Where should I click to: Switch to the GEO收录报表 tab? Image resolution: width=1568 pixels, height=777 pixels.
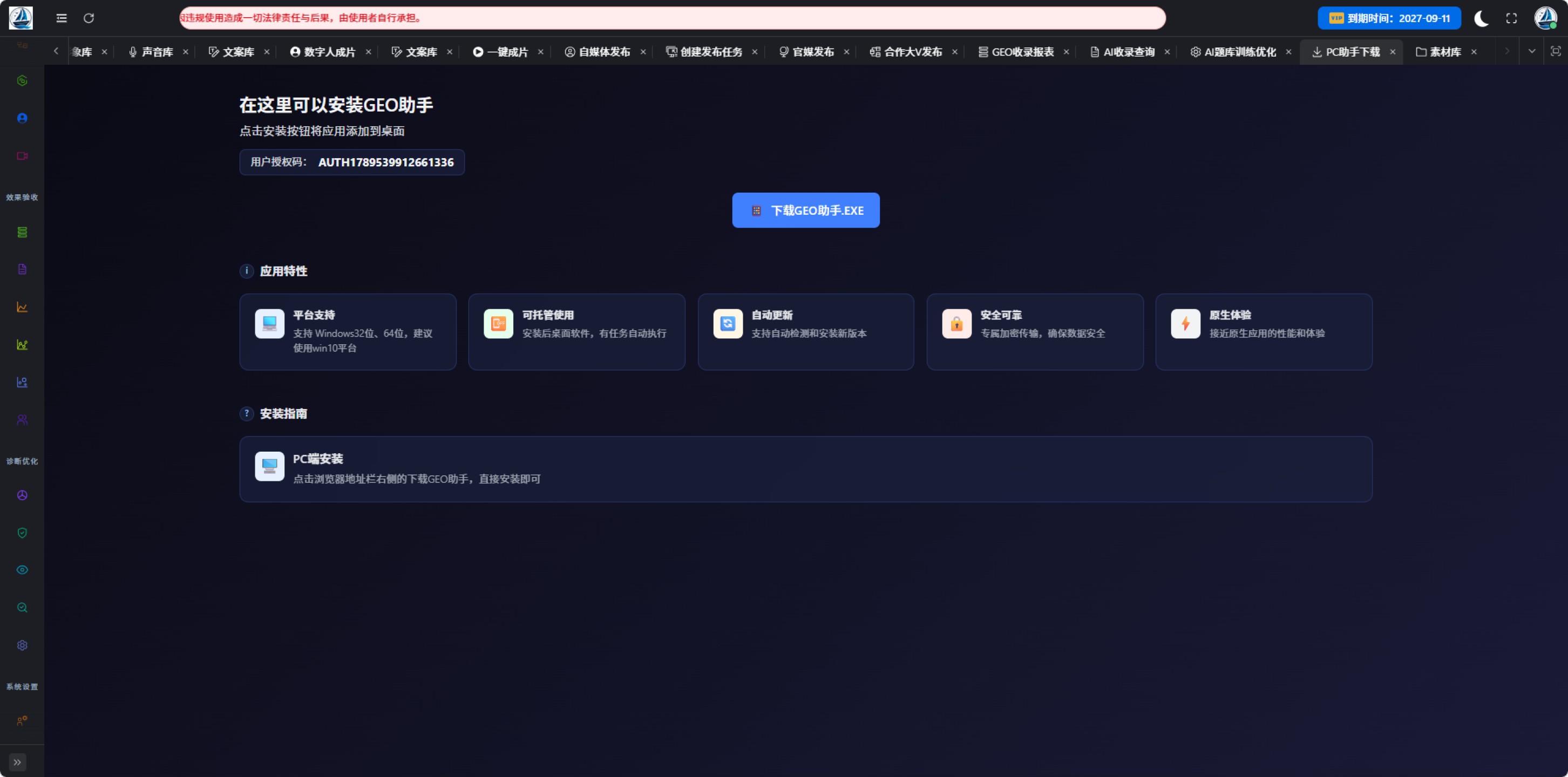pyautogui.click(x=1016, y=52)
